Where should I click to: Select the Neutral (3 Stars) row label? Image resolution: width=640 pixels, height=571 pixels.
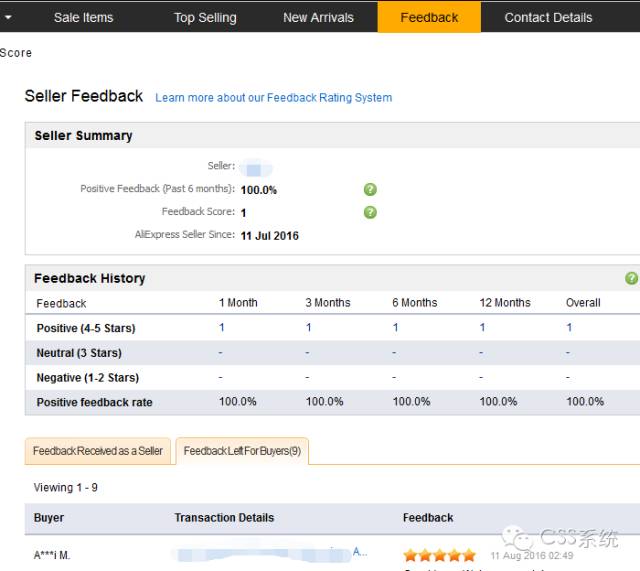(x=79, y=353)
